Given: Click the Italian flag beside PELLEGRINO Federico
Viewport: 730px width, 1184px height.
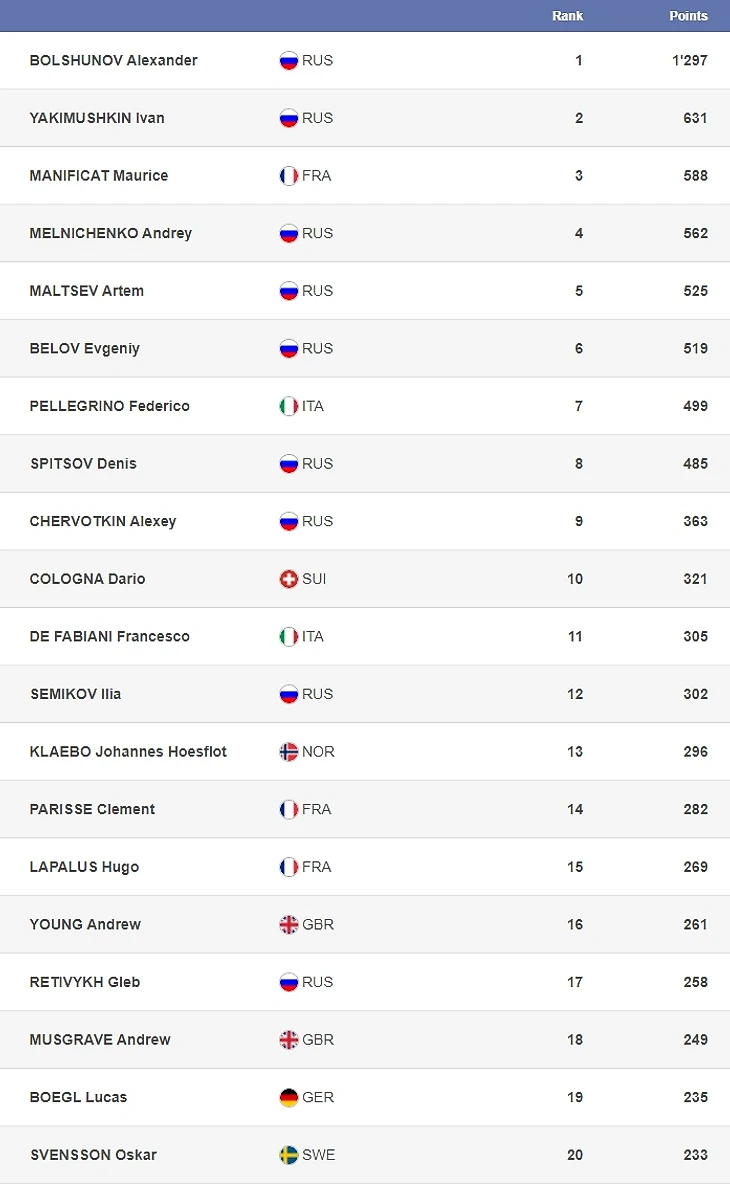Looking at the screenshot, I should click(x=289, y=406).
